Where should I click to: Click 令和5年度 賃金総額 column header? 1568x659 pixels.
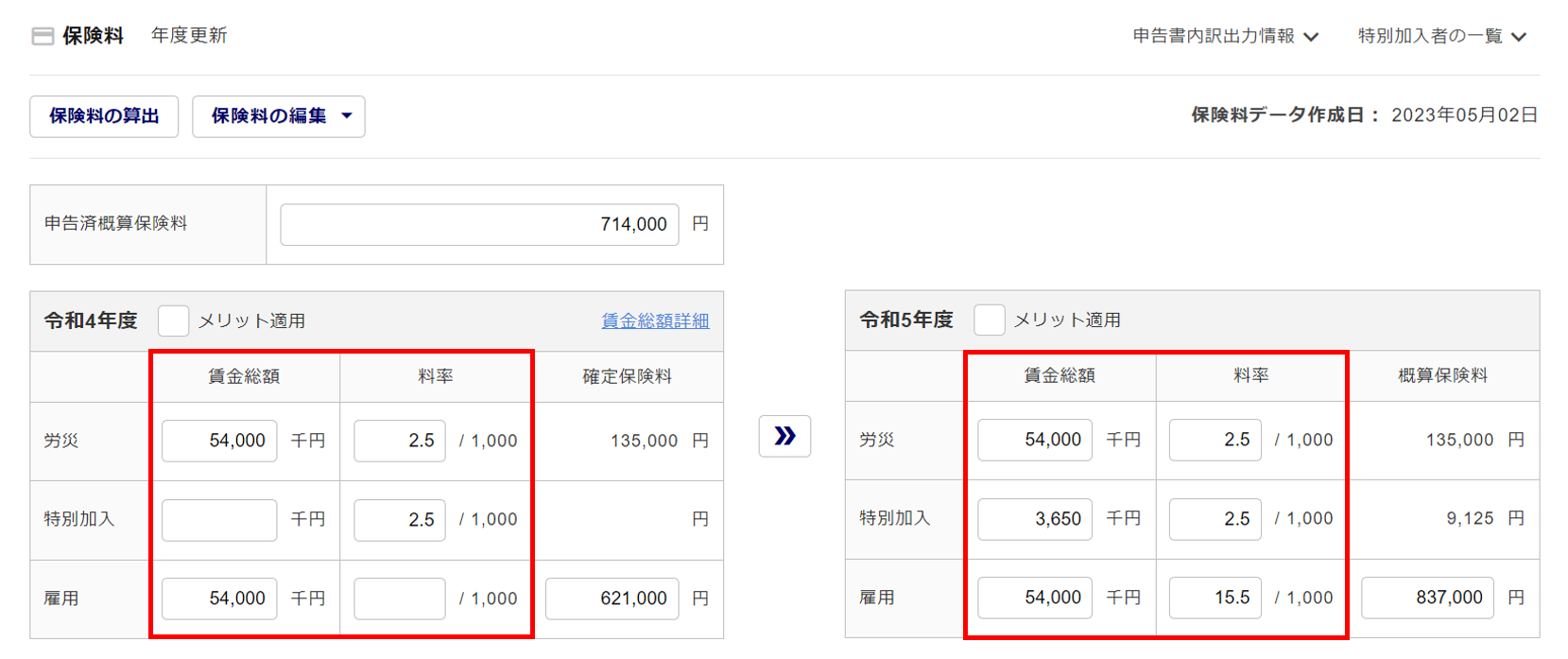pyautogui.click(x=1060, y=375)
